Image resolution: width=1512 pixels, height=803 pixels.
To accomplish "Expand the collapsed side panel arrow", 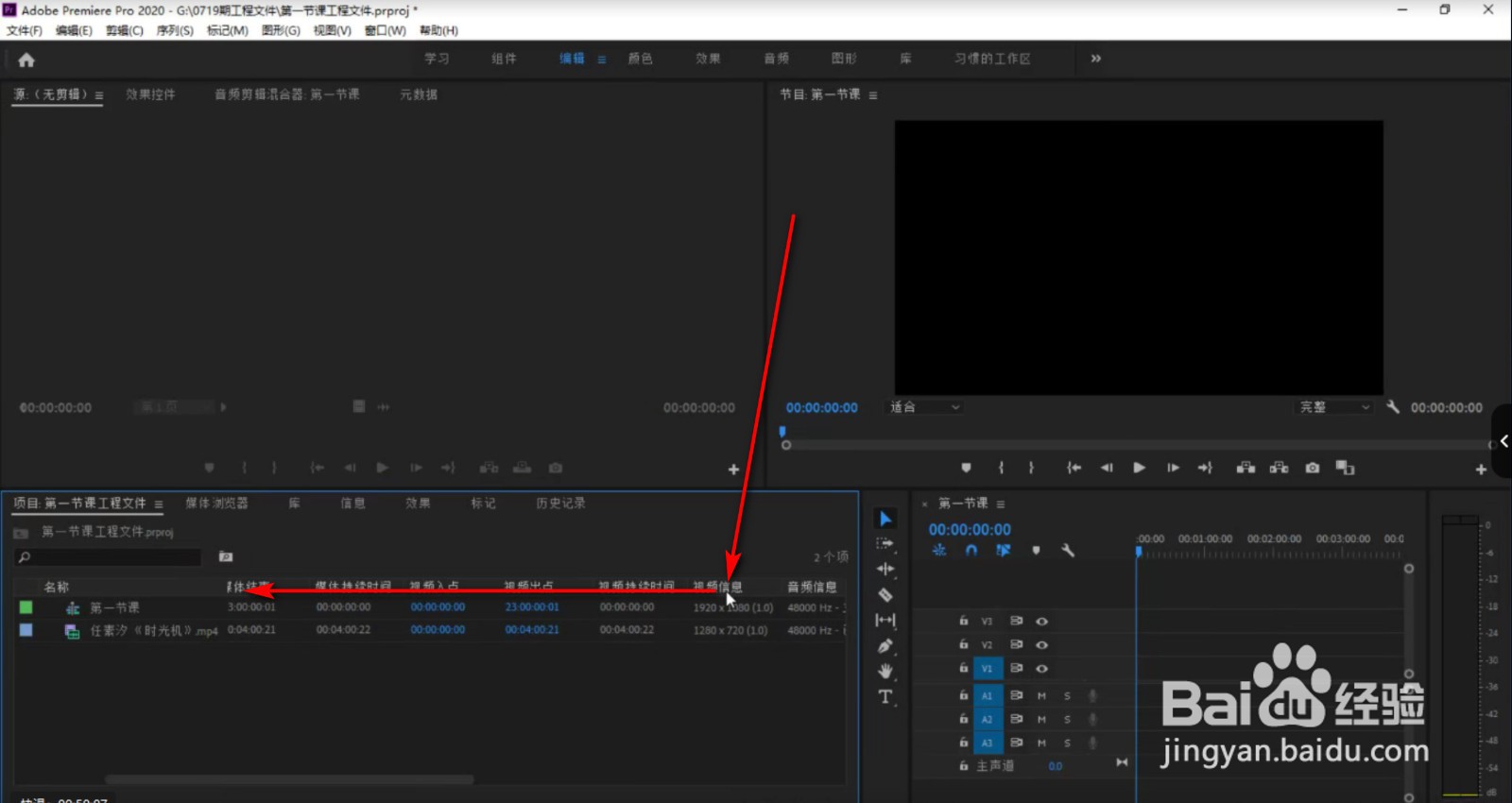I will (x=1503, y=441).
